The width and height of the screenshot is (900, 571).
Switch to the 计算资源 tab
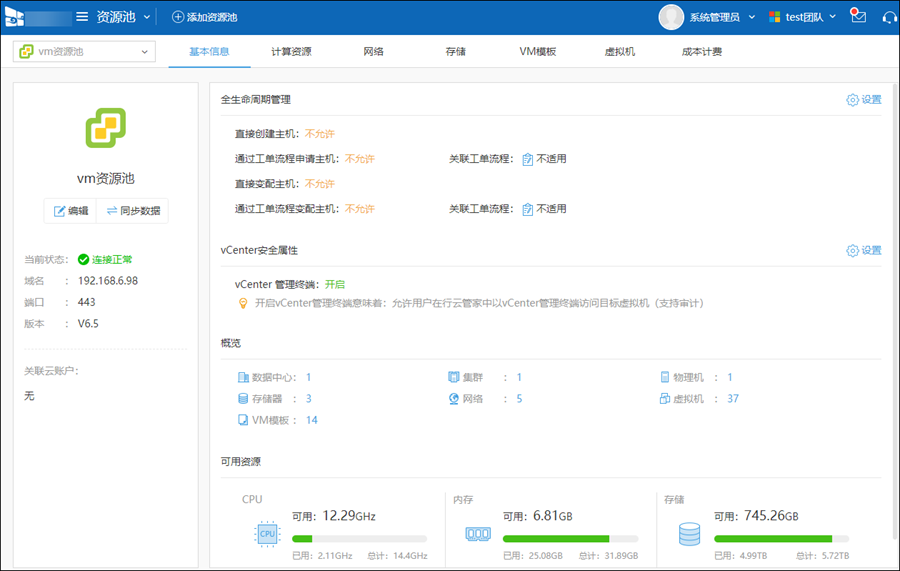[x=291, y=52]
